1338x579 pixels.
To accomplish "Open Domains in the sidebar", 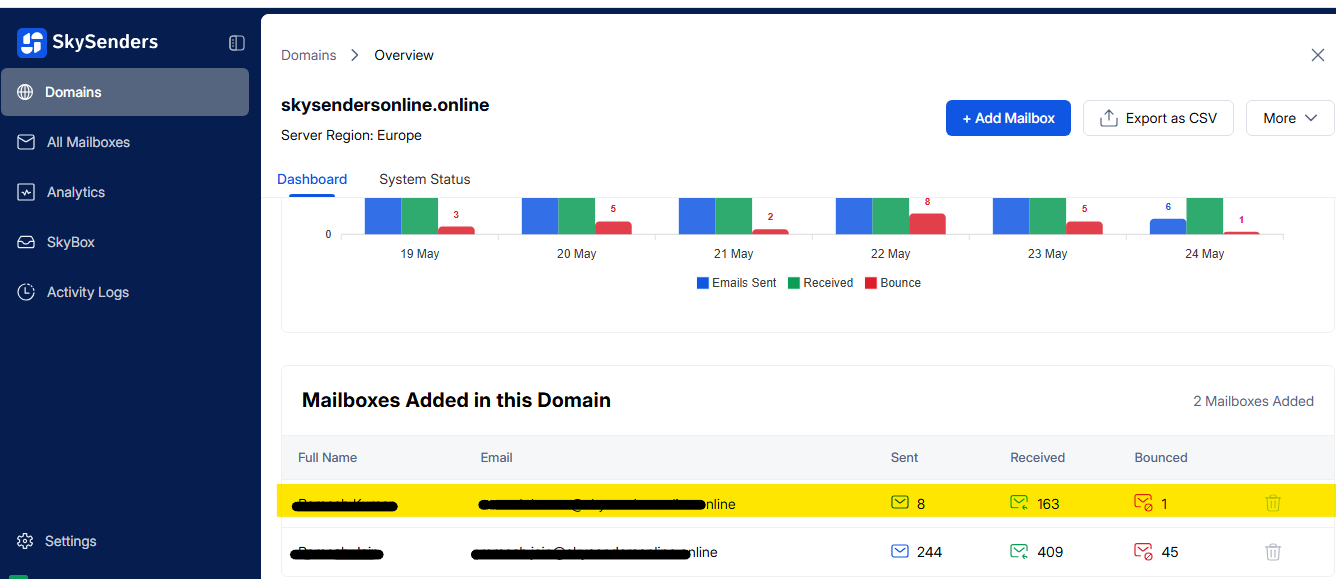I will [x=125, y=92].
